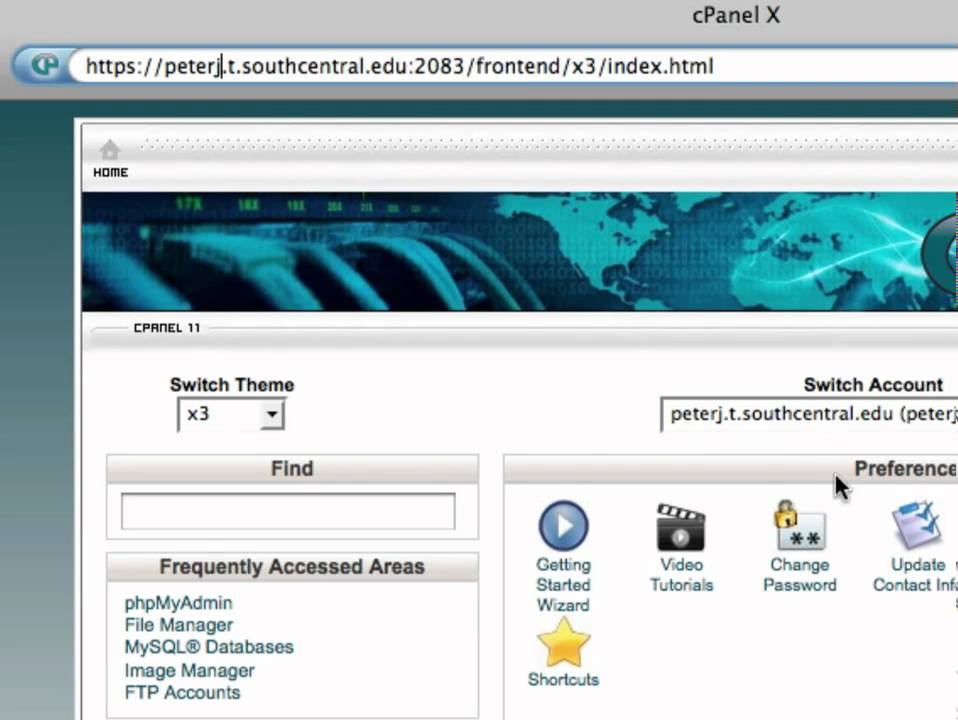
Task: Click the Frequently Accessed Areas header
Action: coord(292,567)
